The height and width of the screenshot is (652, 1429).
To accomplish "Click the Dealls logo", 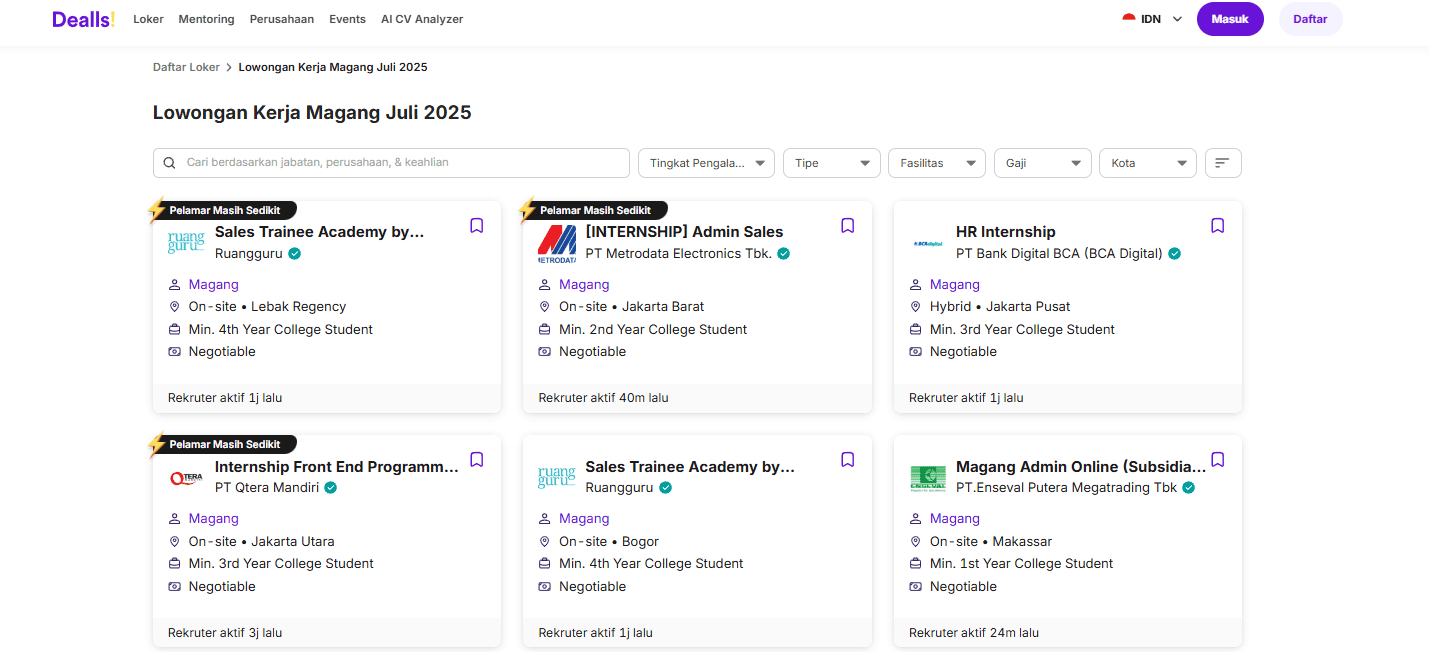I will point(84,19).
